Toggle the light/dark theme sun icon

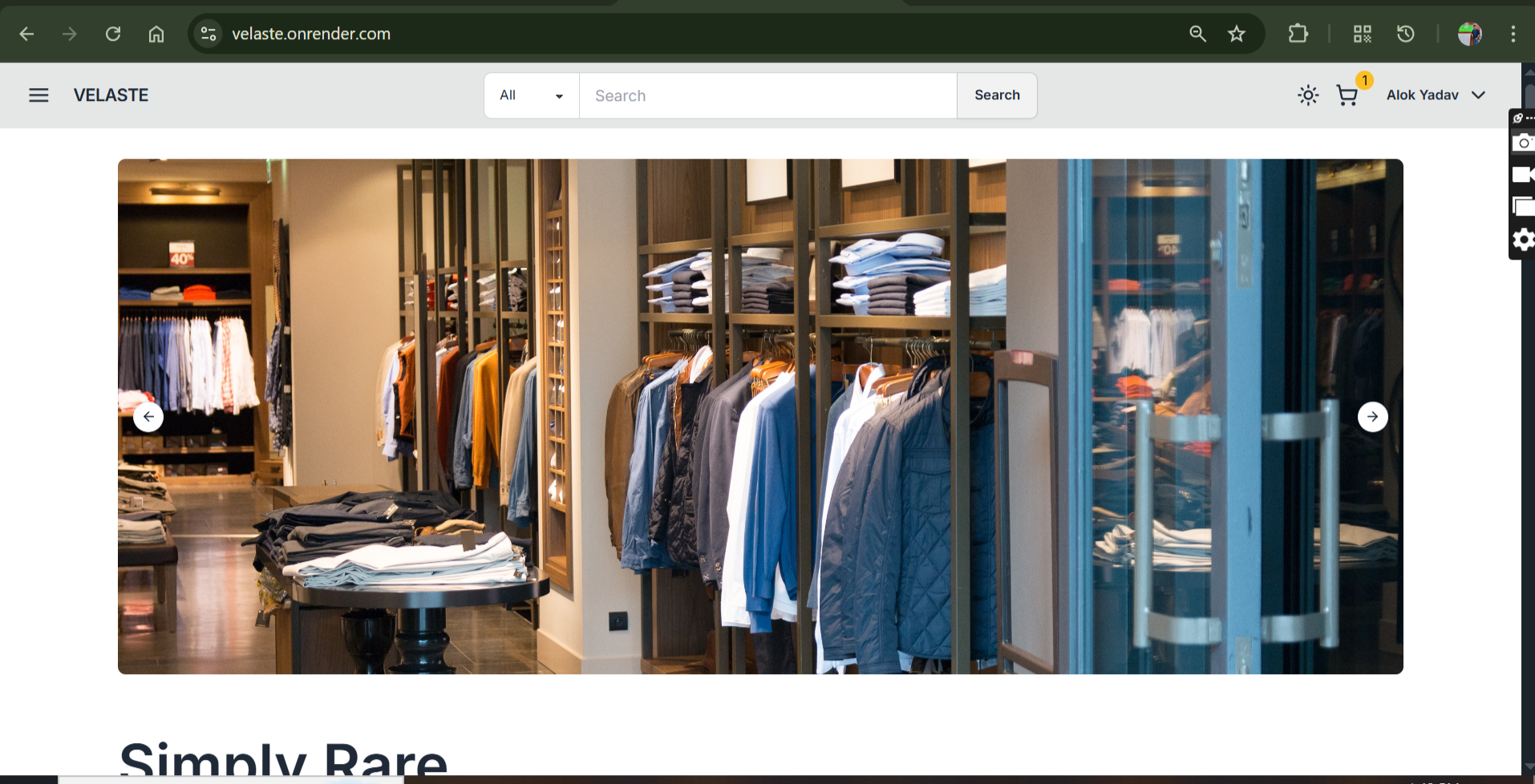coord(1308,95)
